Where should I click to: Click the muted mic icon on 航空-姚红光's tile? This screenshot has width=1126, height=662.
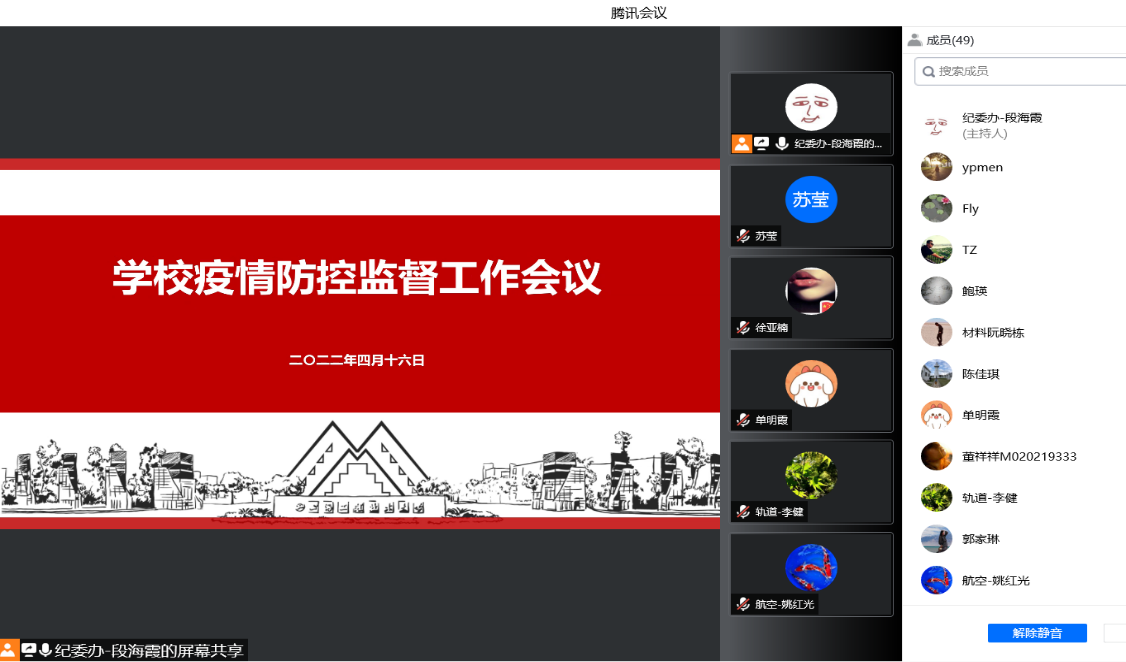point(743,605)
